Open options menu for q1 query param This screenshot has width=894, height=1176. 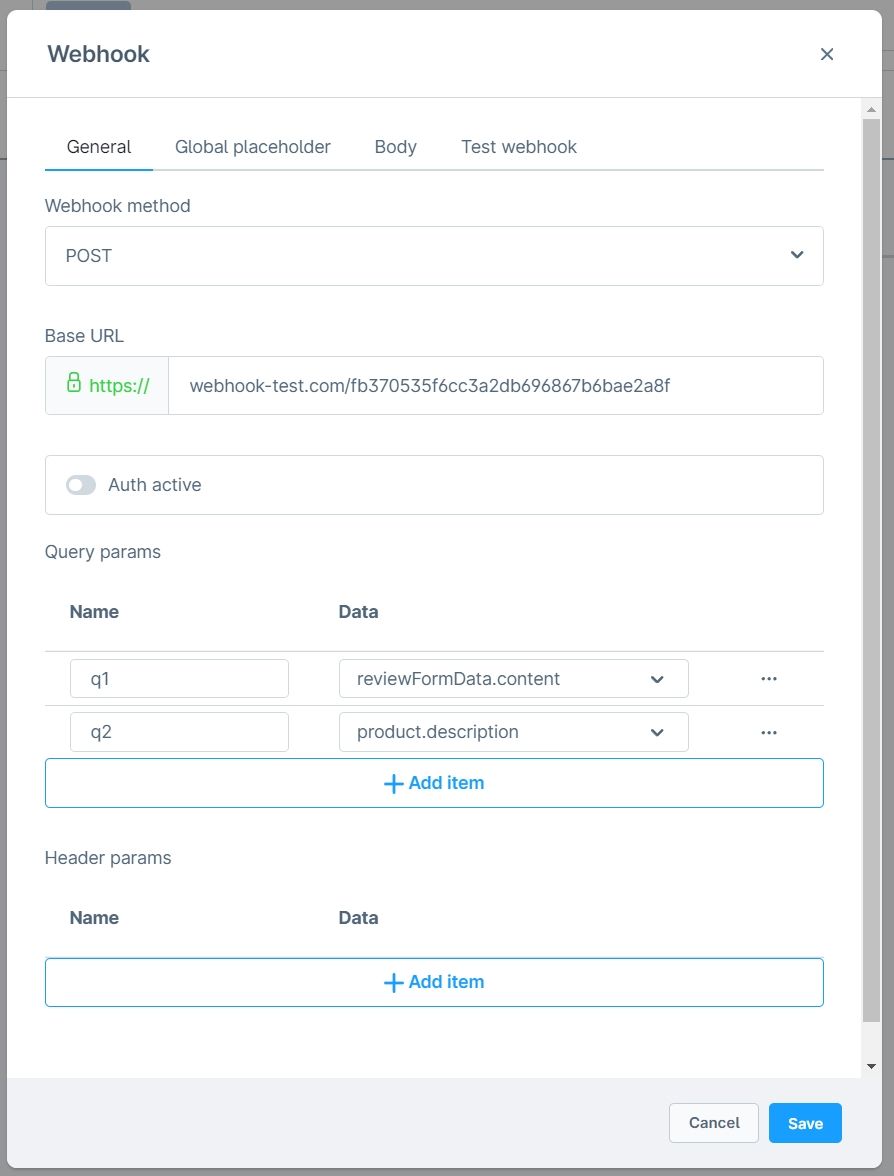point(769,679)
